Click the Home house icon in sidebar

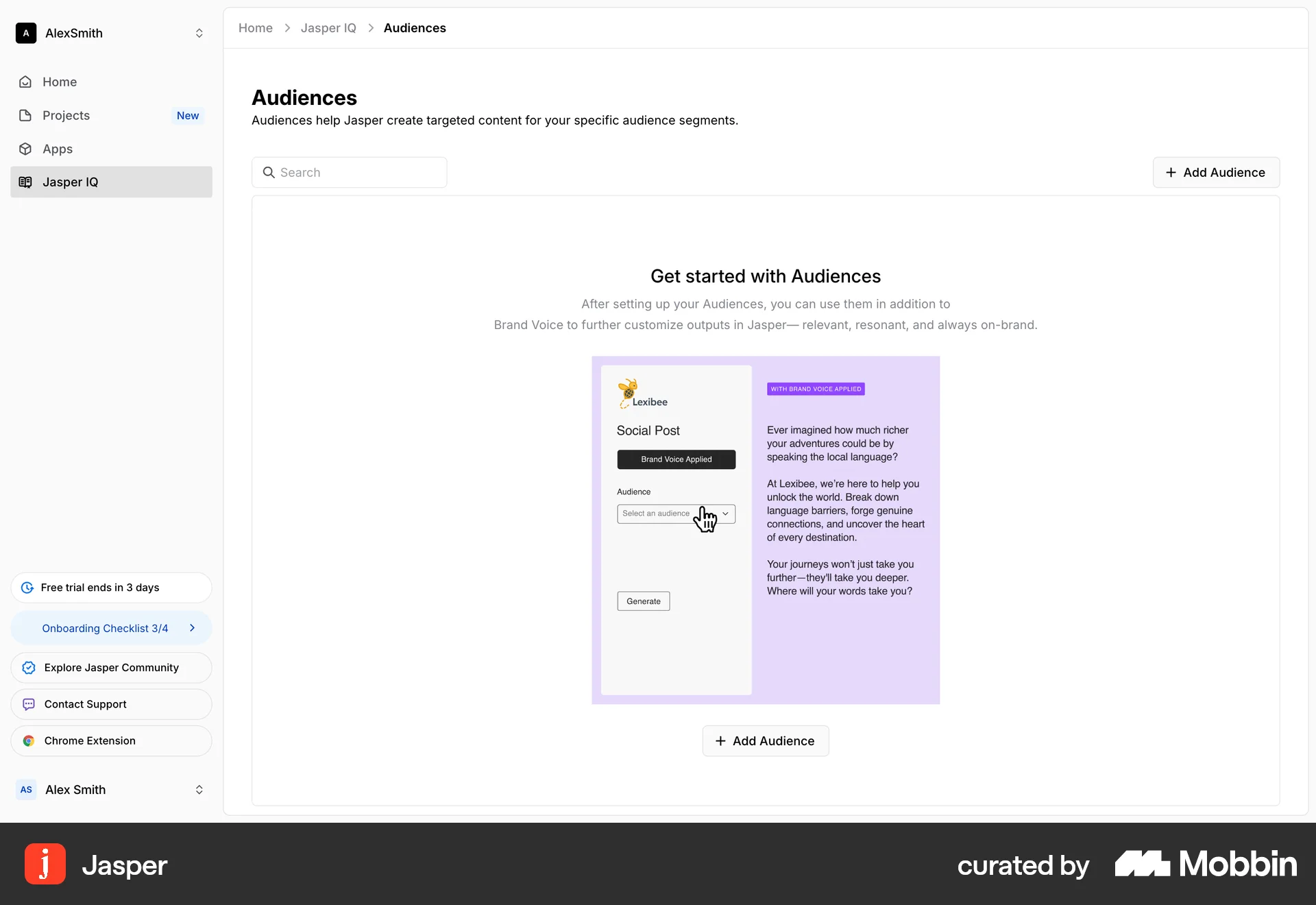25,82
